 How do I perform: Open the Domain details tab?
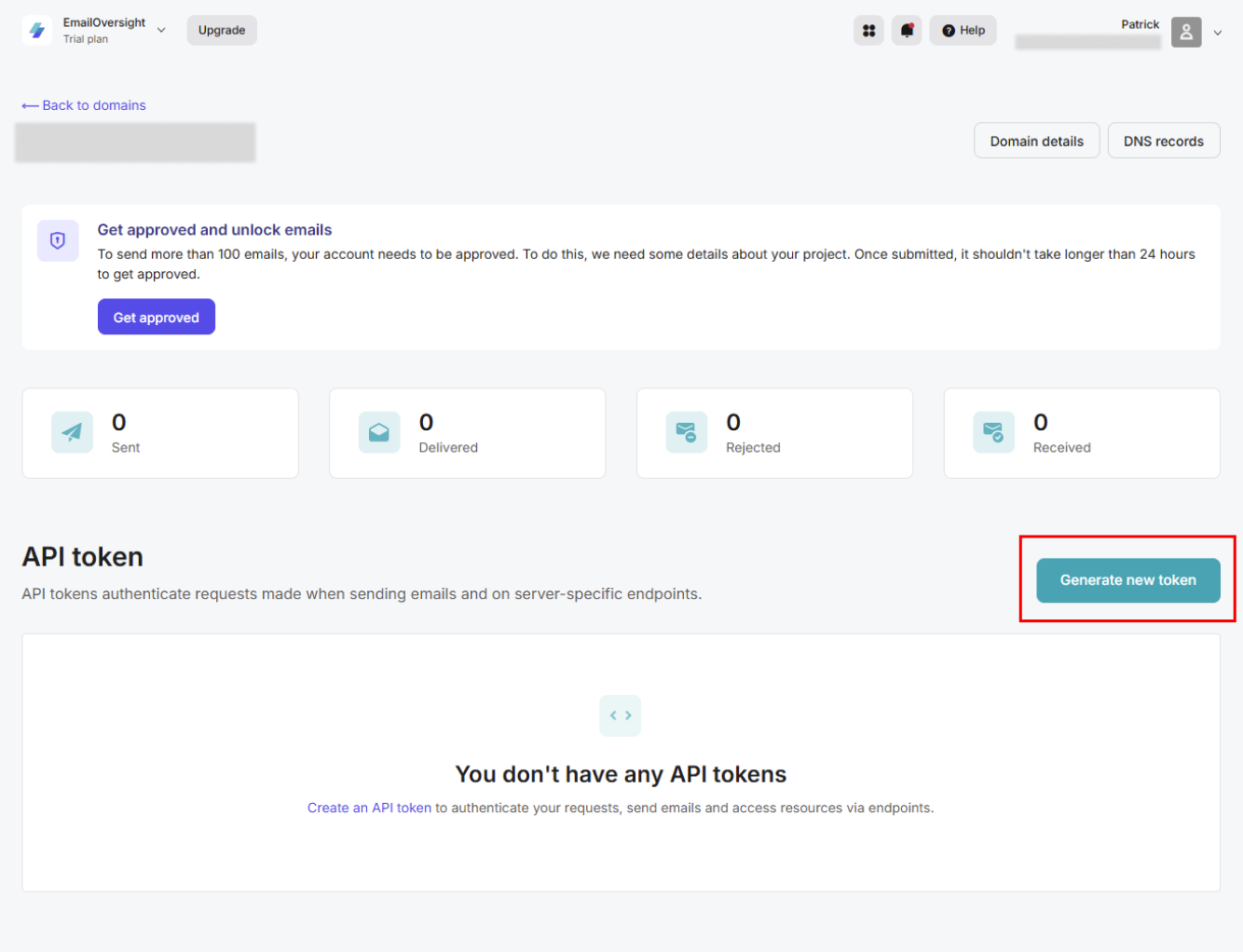coord(1036,141)
